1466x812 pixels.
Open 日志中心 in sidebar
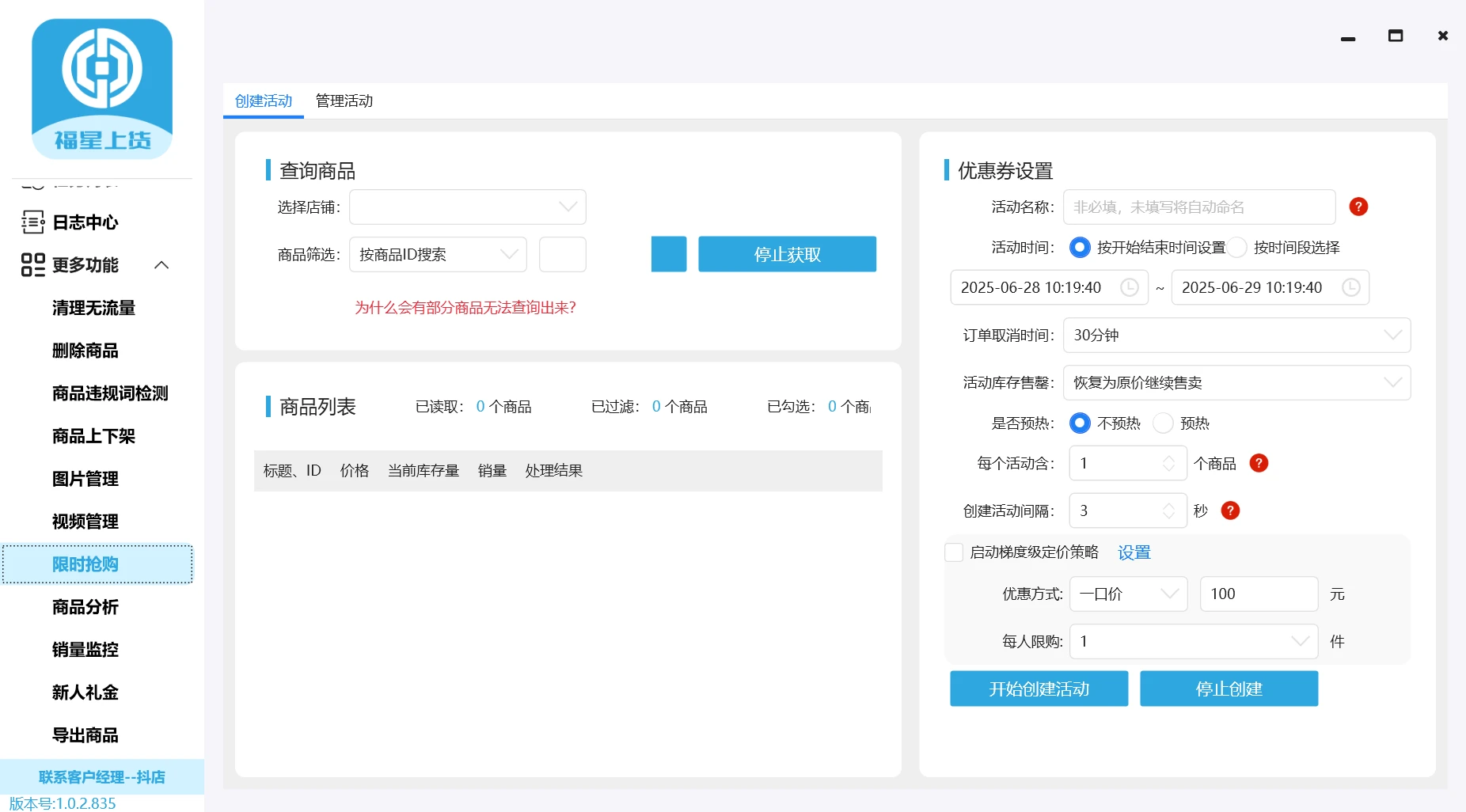85,222
